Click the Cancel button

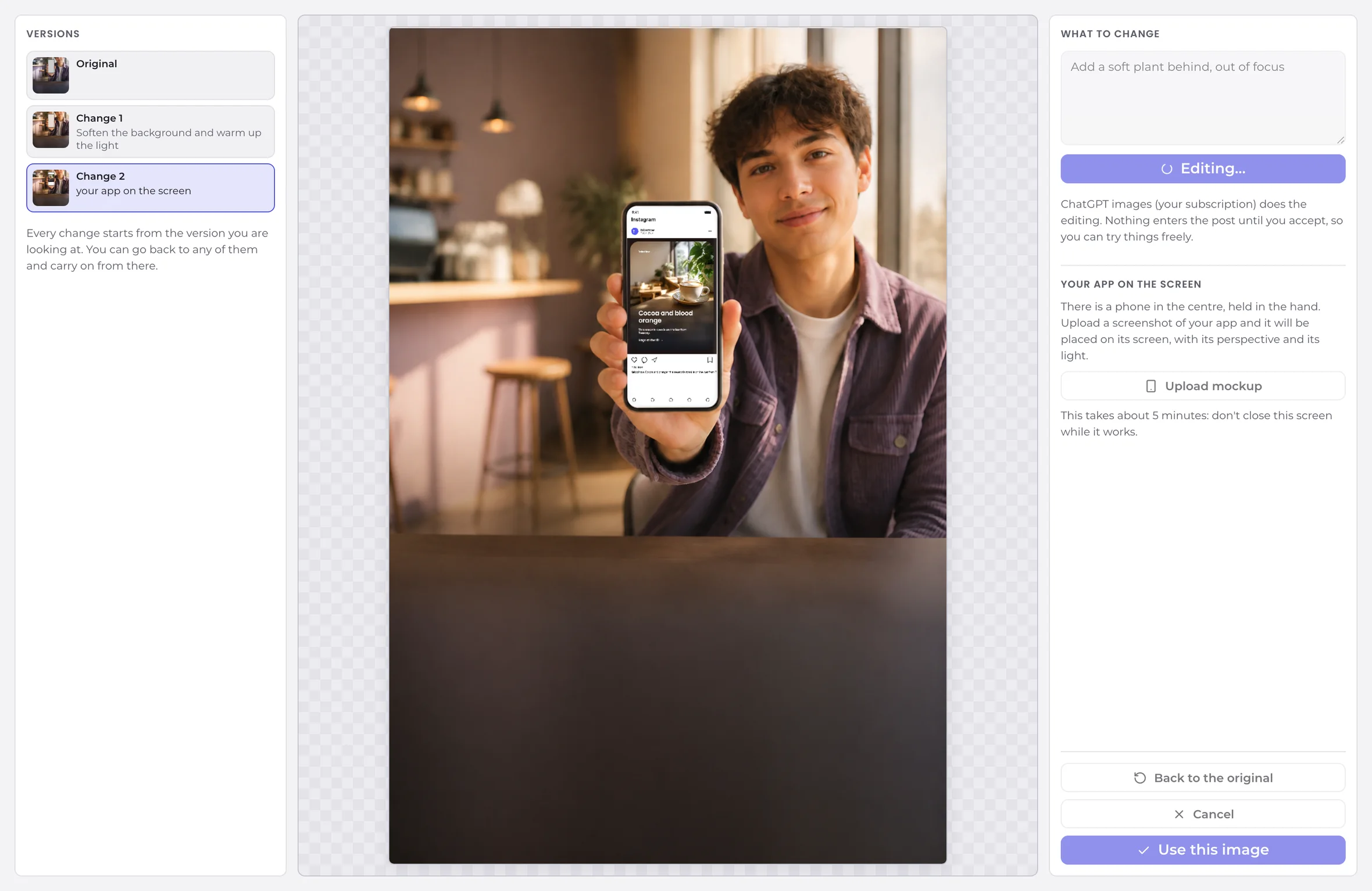1202,814
